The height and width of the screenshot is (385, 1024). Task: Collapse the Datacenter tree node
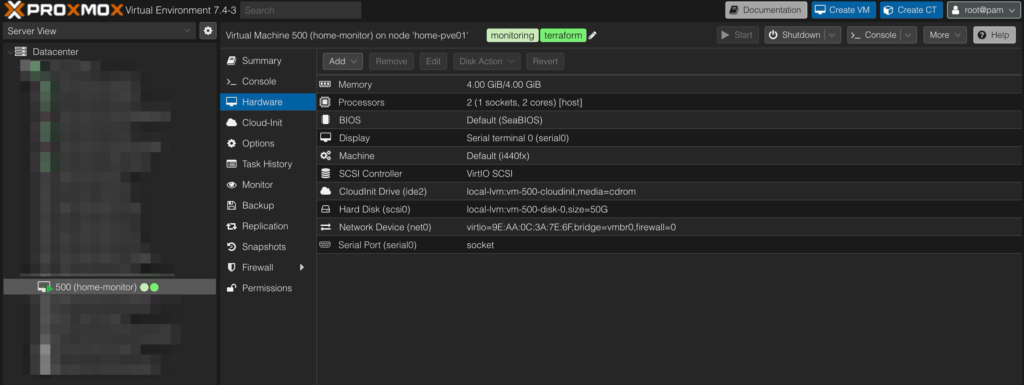9,52
